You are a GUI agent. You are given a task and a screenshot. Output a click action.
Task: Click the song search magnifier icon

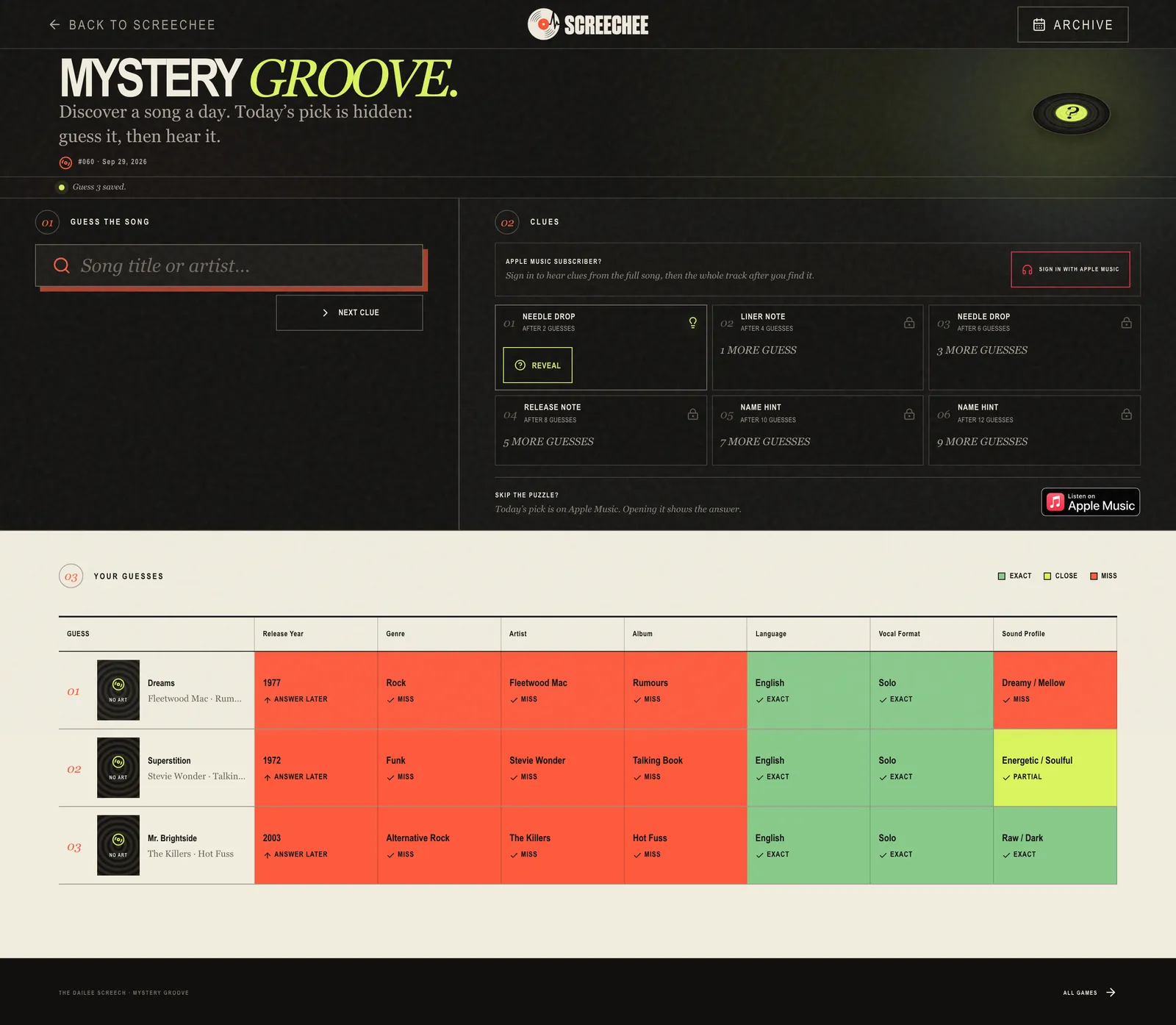62,265
